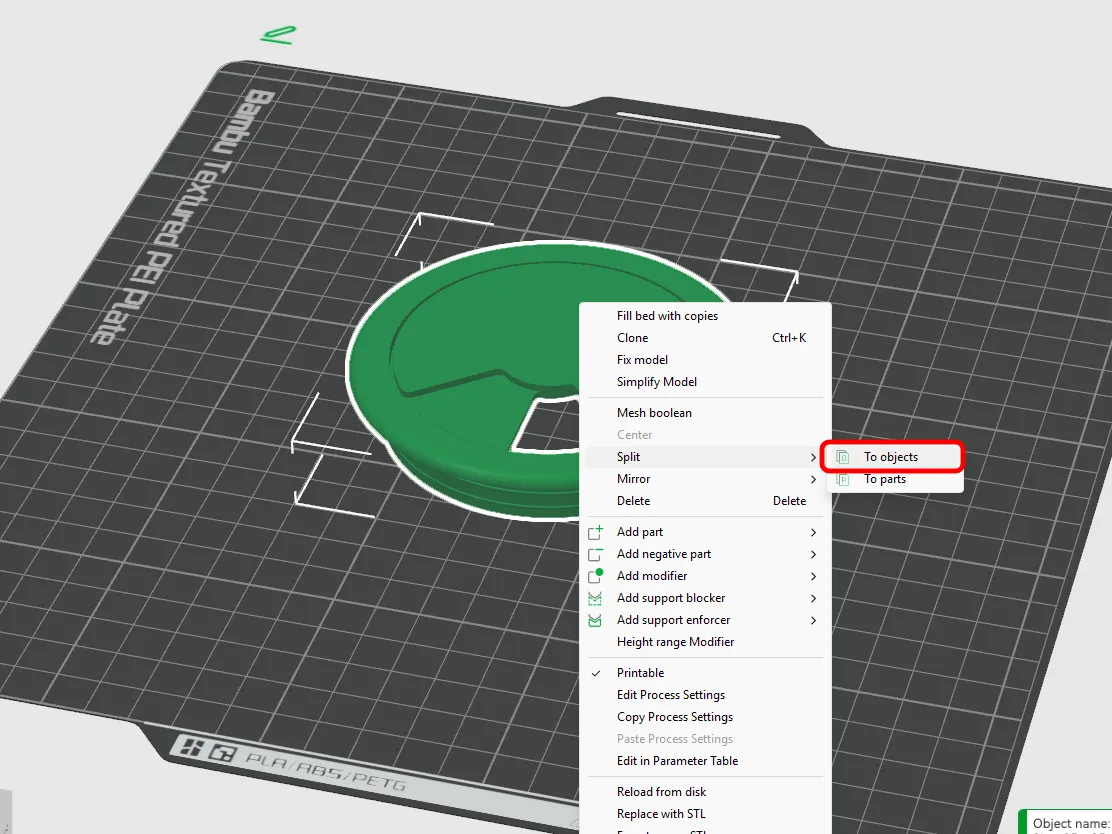This screenshot has height=834, width=1112.
Task: Expand Add negative part submenu arrow
Action: (813, 555)
